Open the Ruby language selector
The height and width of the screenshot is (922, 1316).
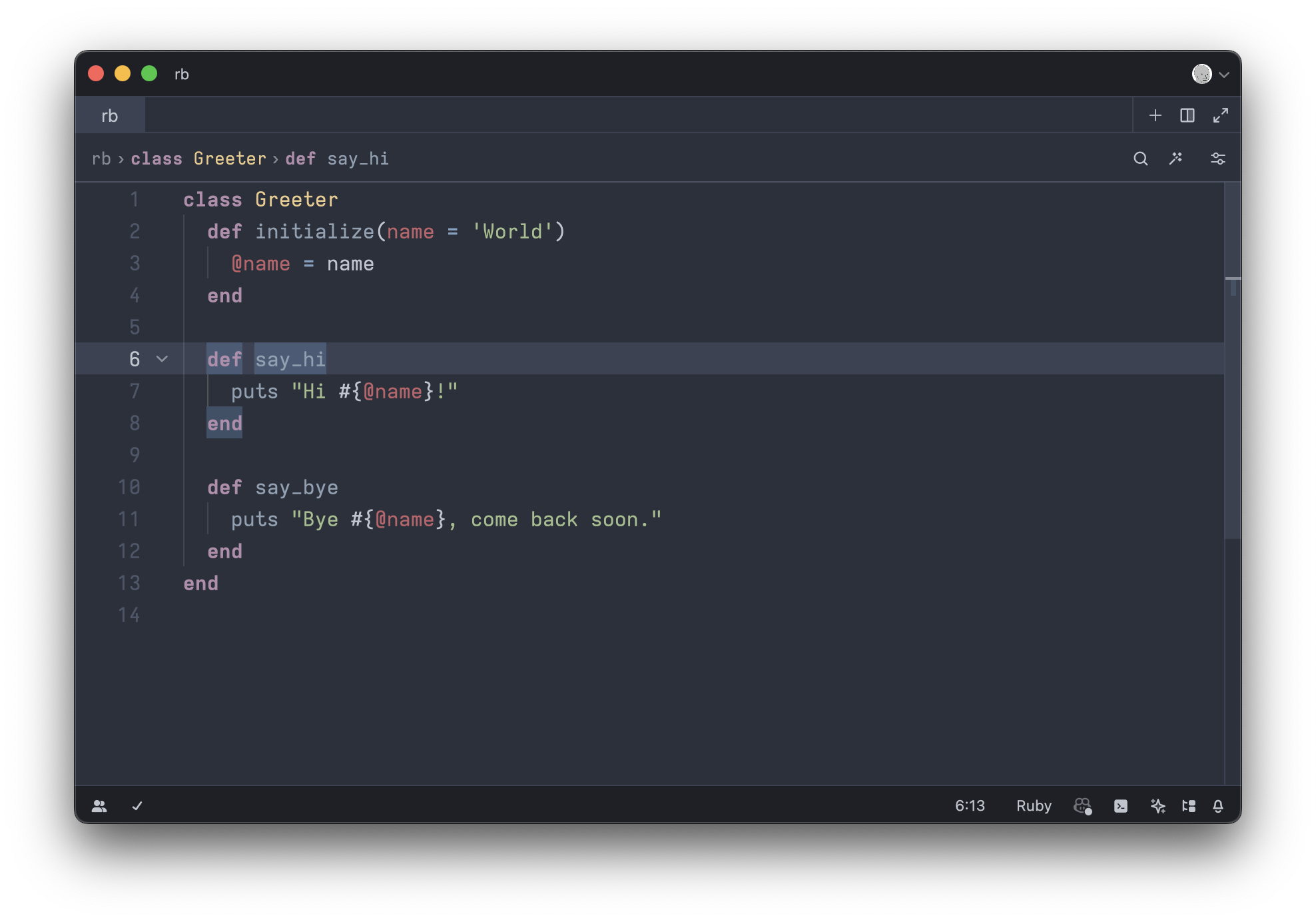coord(1034,806)
